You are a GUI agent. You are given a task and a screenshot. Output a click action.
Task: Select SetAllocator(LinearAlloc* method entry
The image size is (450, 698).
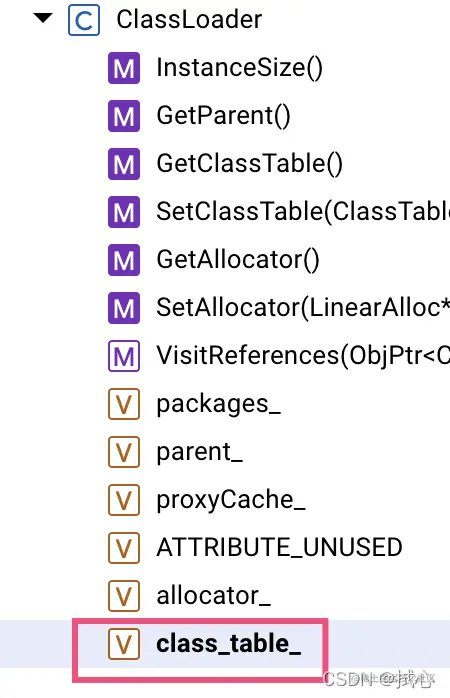(303, 308)
